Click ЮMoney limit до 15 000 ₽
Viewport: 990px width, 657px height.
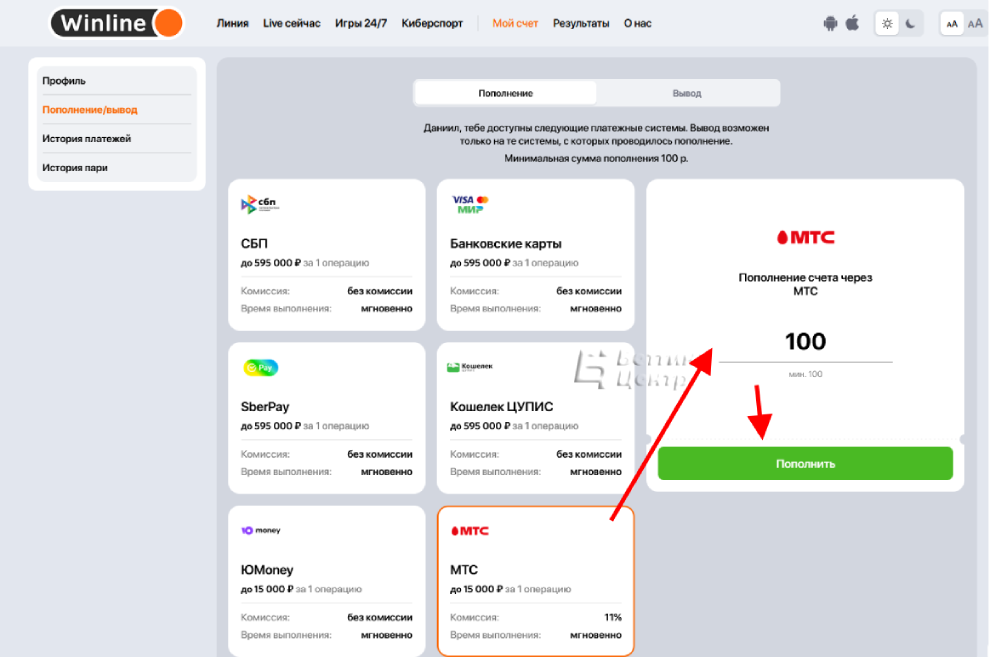[267, 589]
